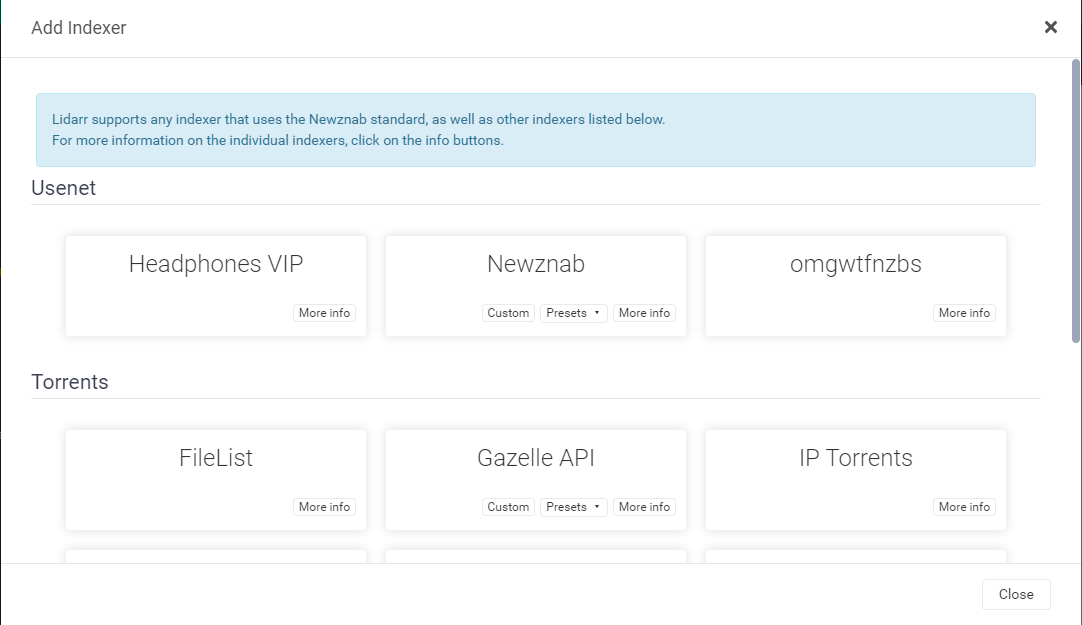1082x625 pixels.
Task: Open the Presets dropdown under Gazelle API
Action: pos(573,506)
